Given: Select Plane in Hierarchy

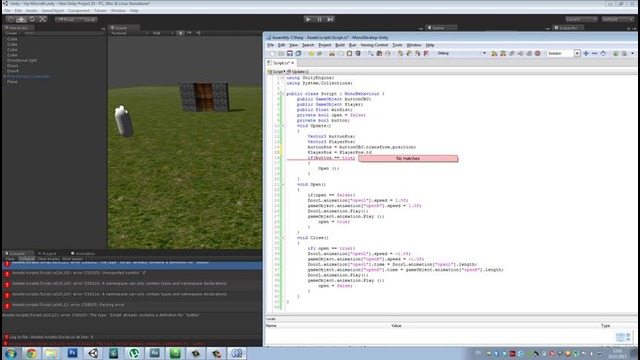Looking at the screenshot, I should point(12,82).
